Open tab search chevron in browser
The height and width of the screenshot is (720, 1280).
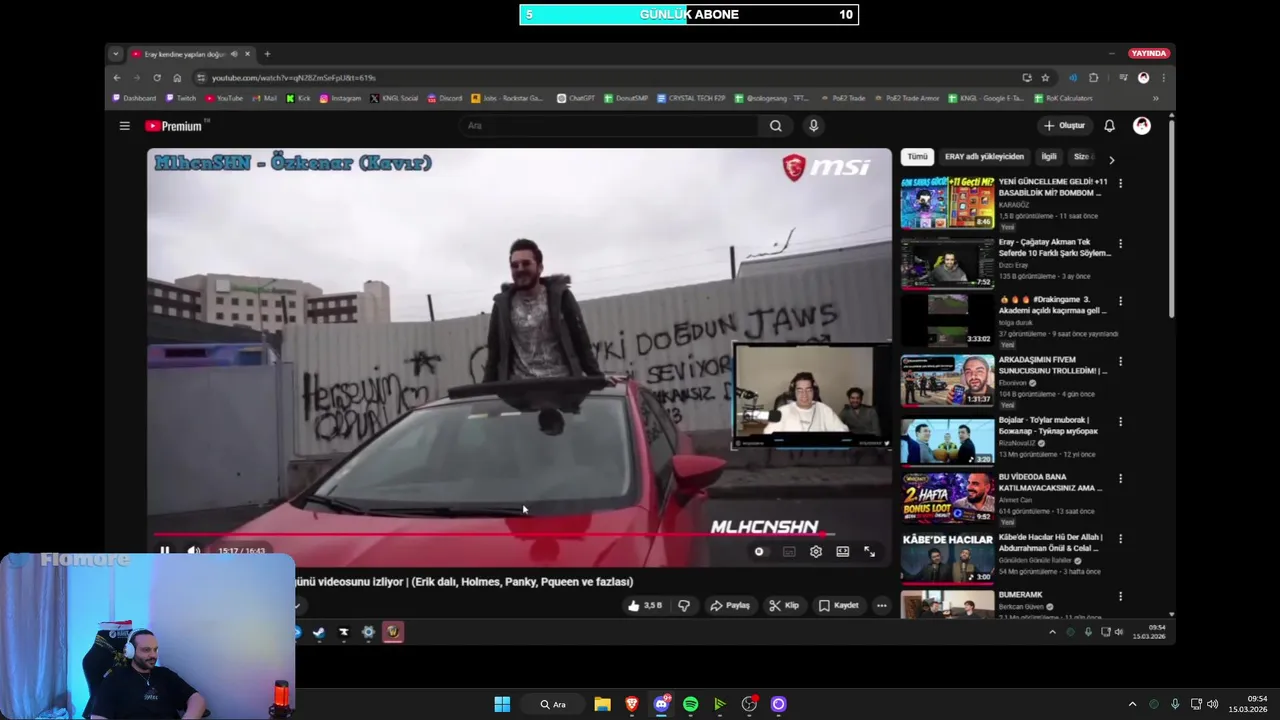[x=116, y=54]
